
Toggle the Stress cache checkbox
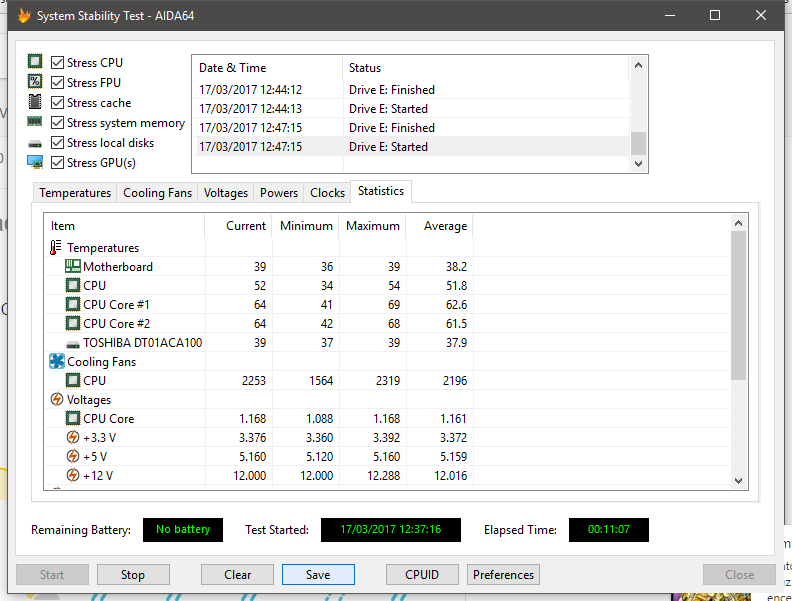[x=58, y=103]
